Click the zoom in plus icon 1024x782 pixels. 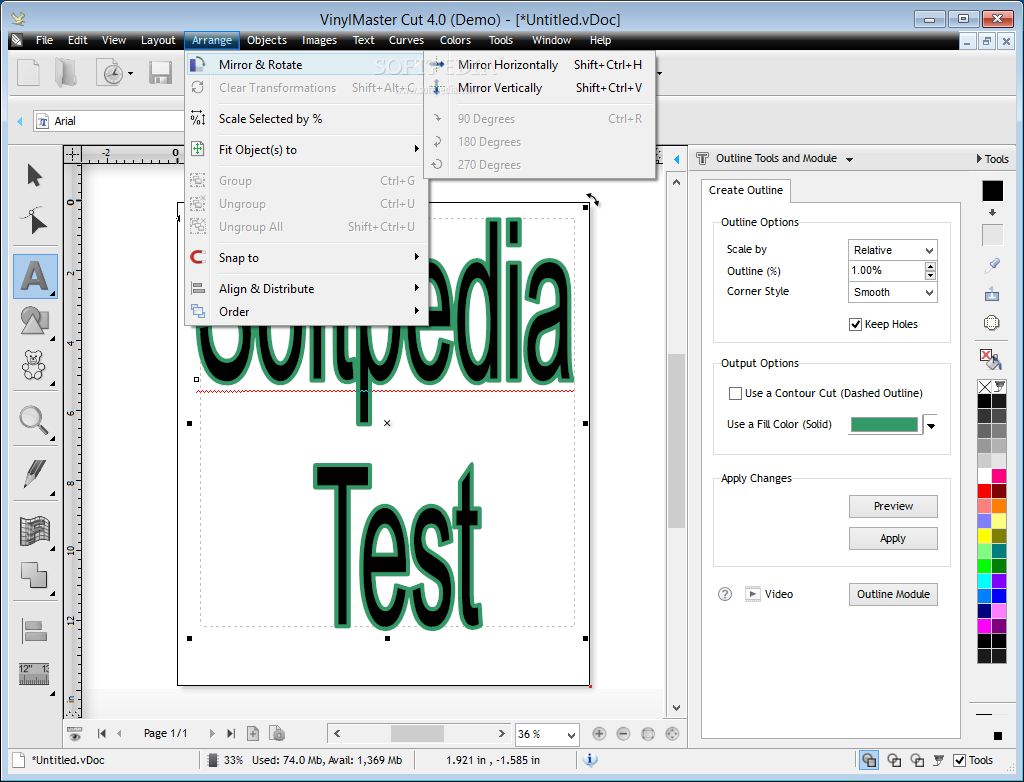pos(599,734)
